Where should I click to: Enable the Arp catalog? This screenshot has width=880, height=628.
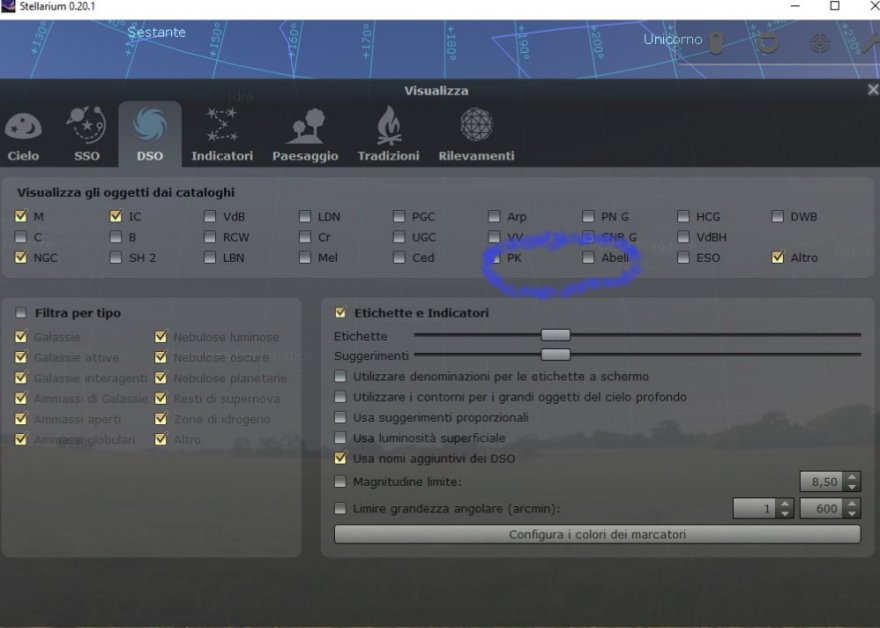click(494, 216)
